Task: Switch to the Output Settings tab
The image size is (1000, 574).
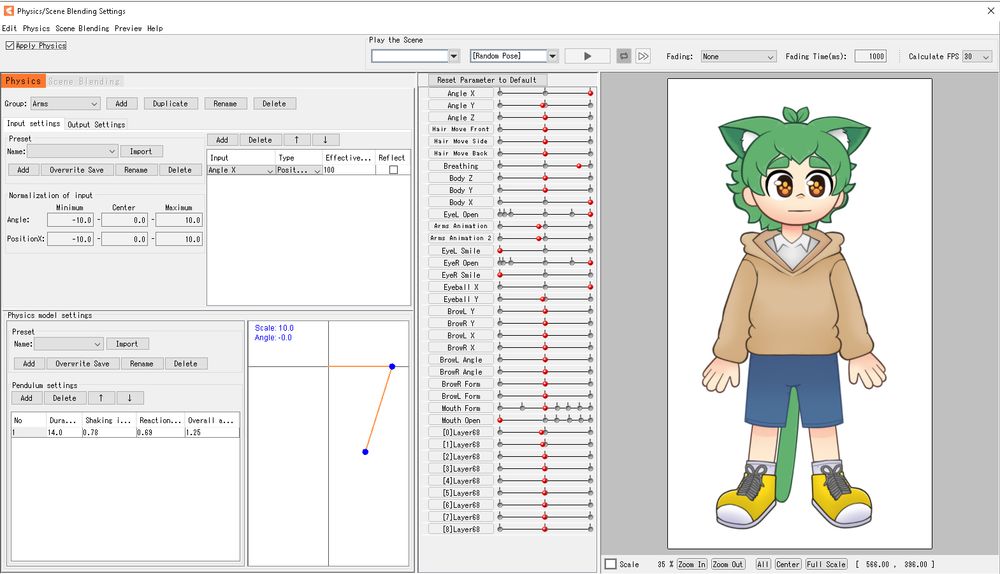Action: point(96,124)
